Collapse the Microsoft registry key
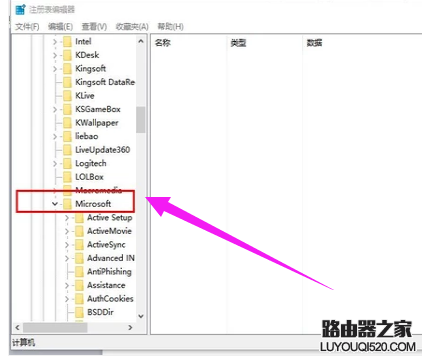This screenshot has height=360, width=422. (55, 204)
